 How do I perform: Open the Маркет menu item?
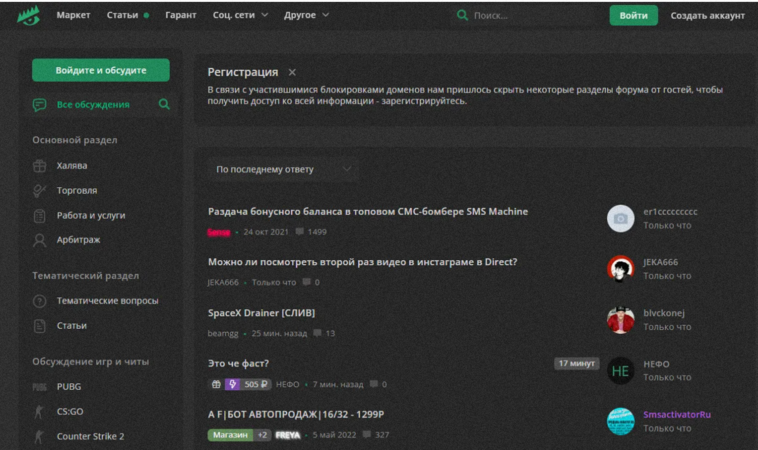(73, 15)
